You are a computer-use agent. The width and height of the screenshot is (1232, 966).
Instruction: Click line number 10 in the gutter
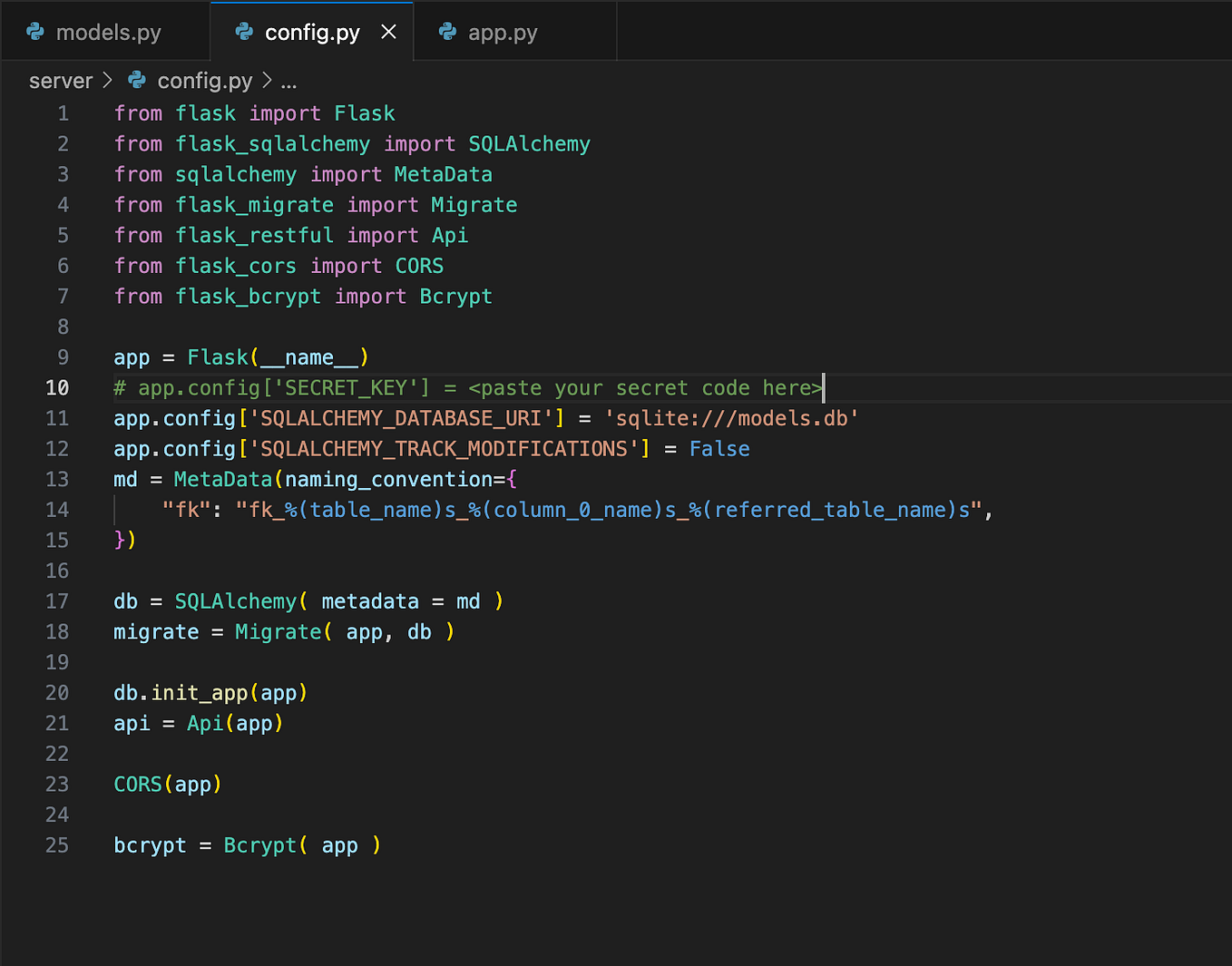click(x=57, y=387)
